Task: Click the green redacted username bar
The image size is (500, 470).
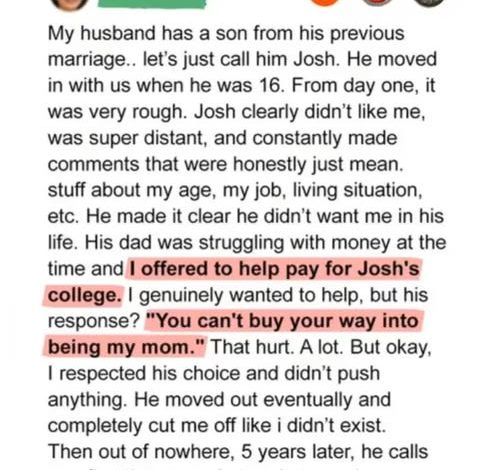Action: tap(152, 3)
